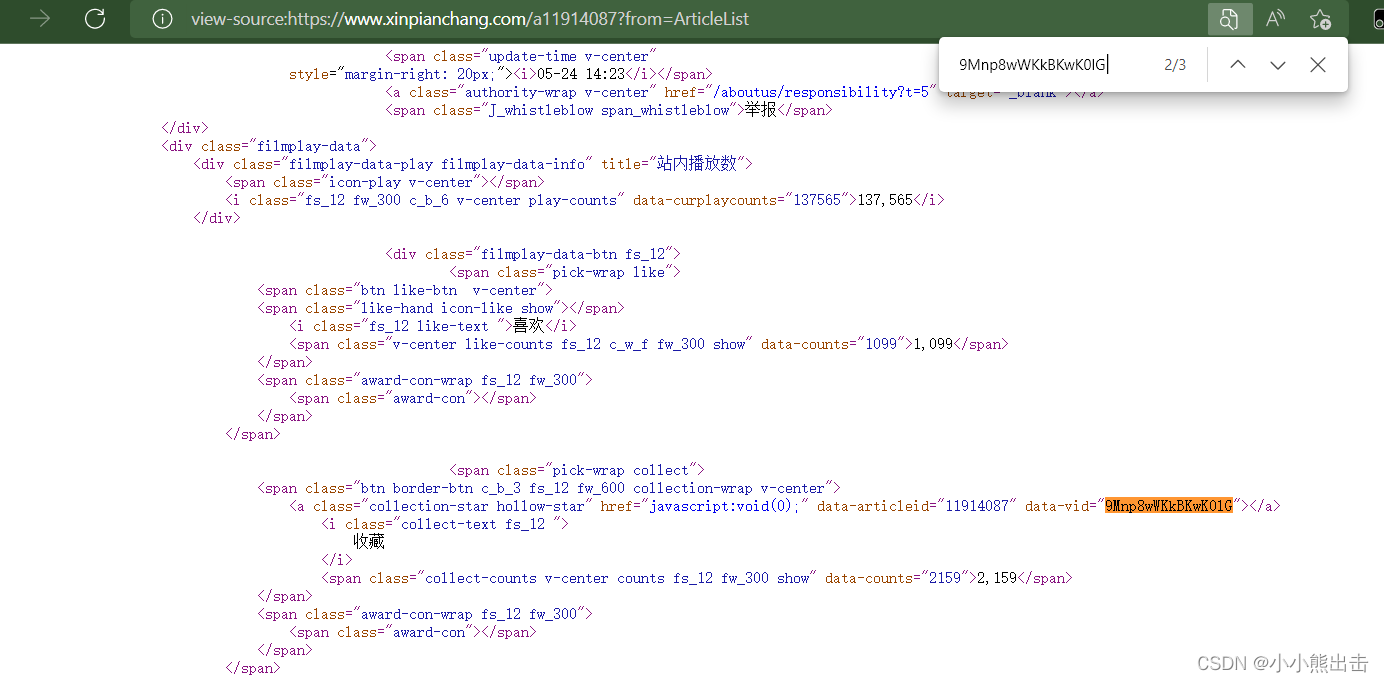This screenshot has height=683, width=1384.
Task: Click the data-curplaycounts value 137565
Action: click(x=817, y=200)
